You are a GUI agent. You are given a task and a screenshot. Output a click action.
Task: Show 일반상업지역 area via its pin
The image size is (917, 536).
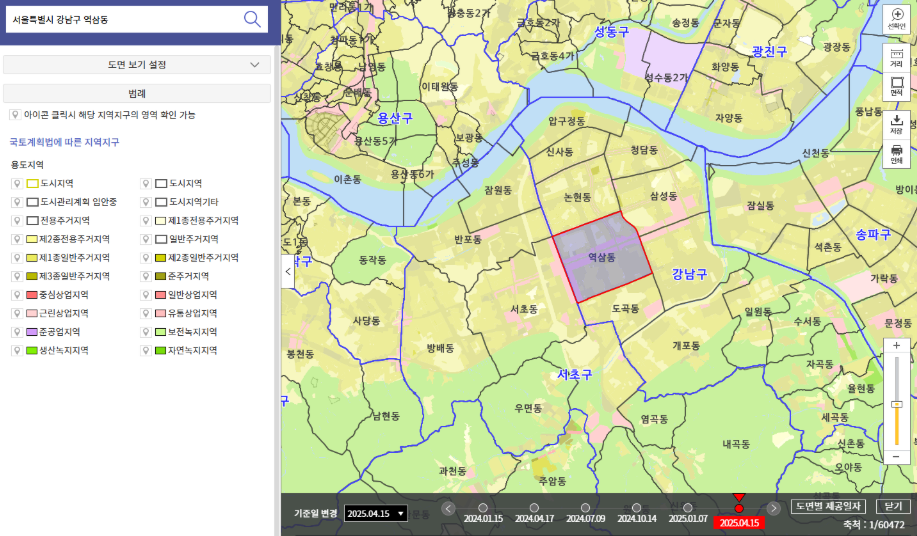[146, 295]
